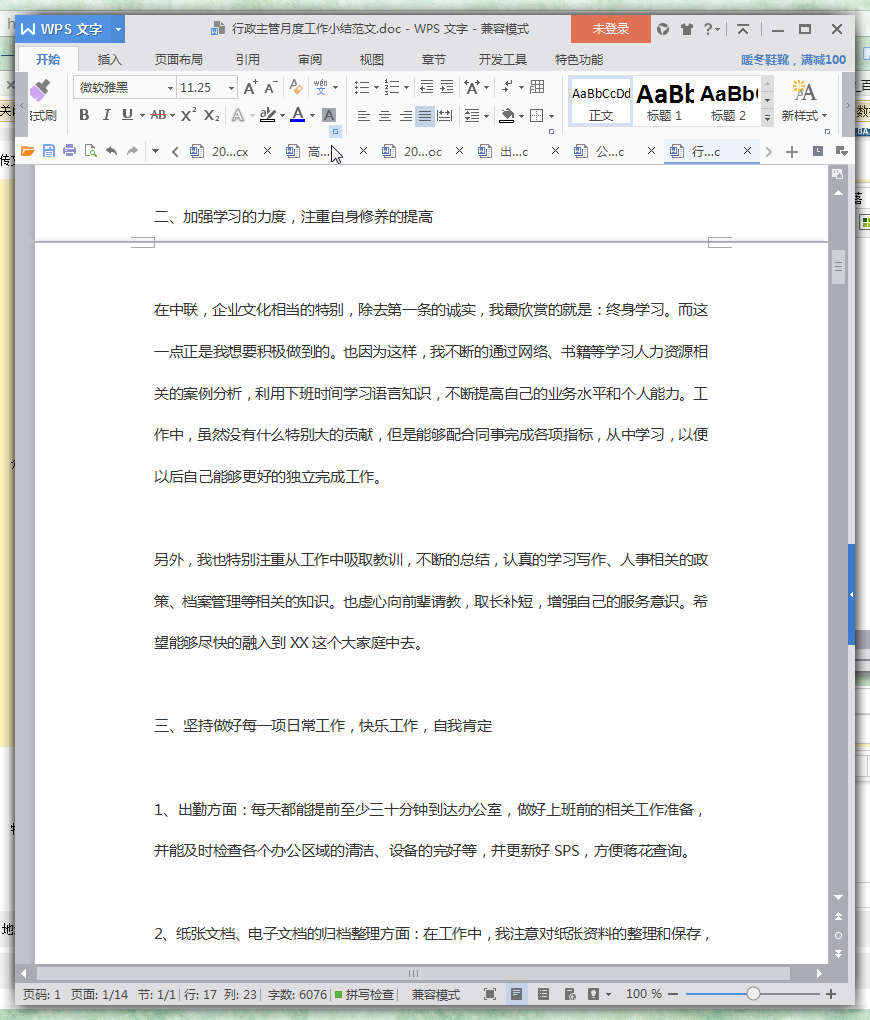Save document using the diskette icon
This screenshot has width=870, height=1020.
click(49, 151)
